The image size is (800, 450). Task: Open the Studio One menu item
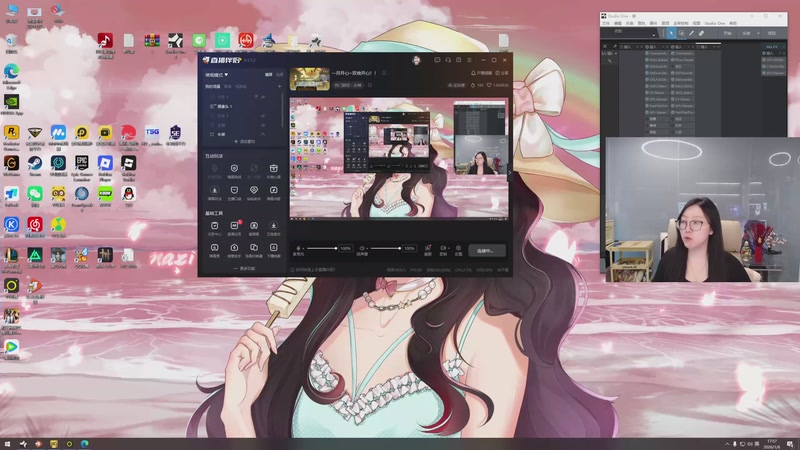(x=715, y=23)
